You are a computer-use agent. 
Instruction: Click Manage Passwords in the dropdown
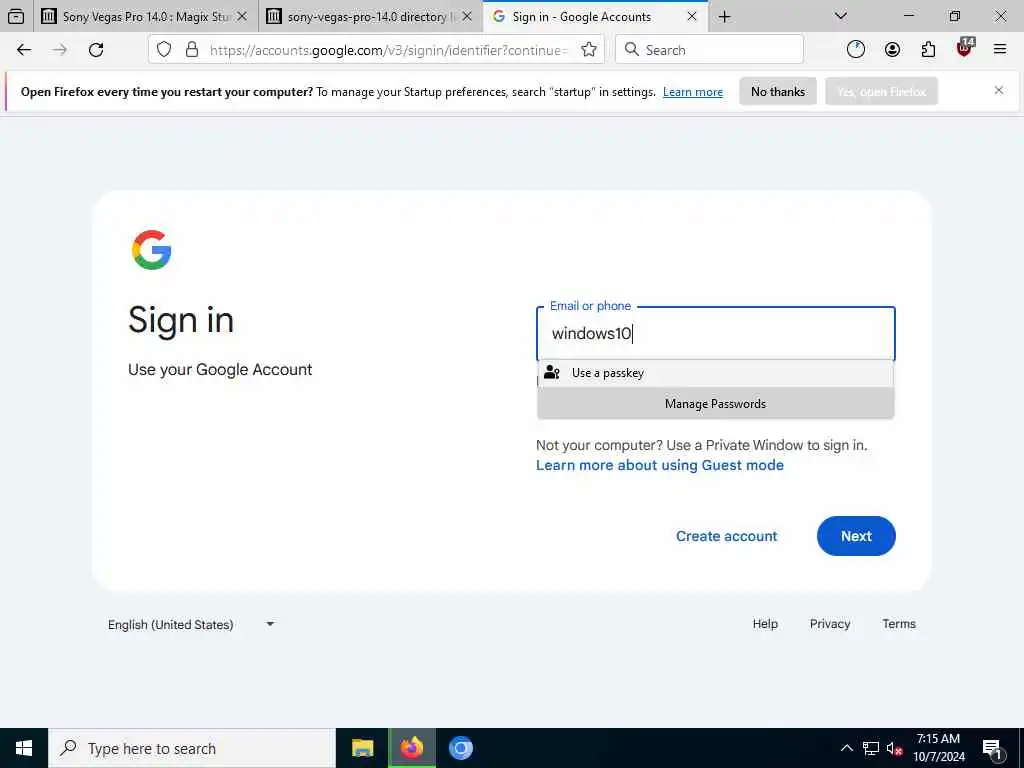715,404
